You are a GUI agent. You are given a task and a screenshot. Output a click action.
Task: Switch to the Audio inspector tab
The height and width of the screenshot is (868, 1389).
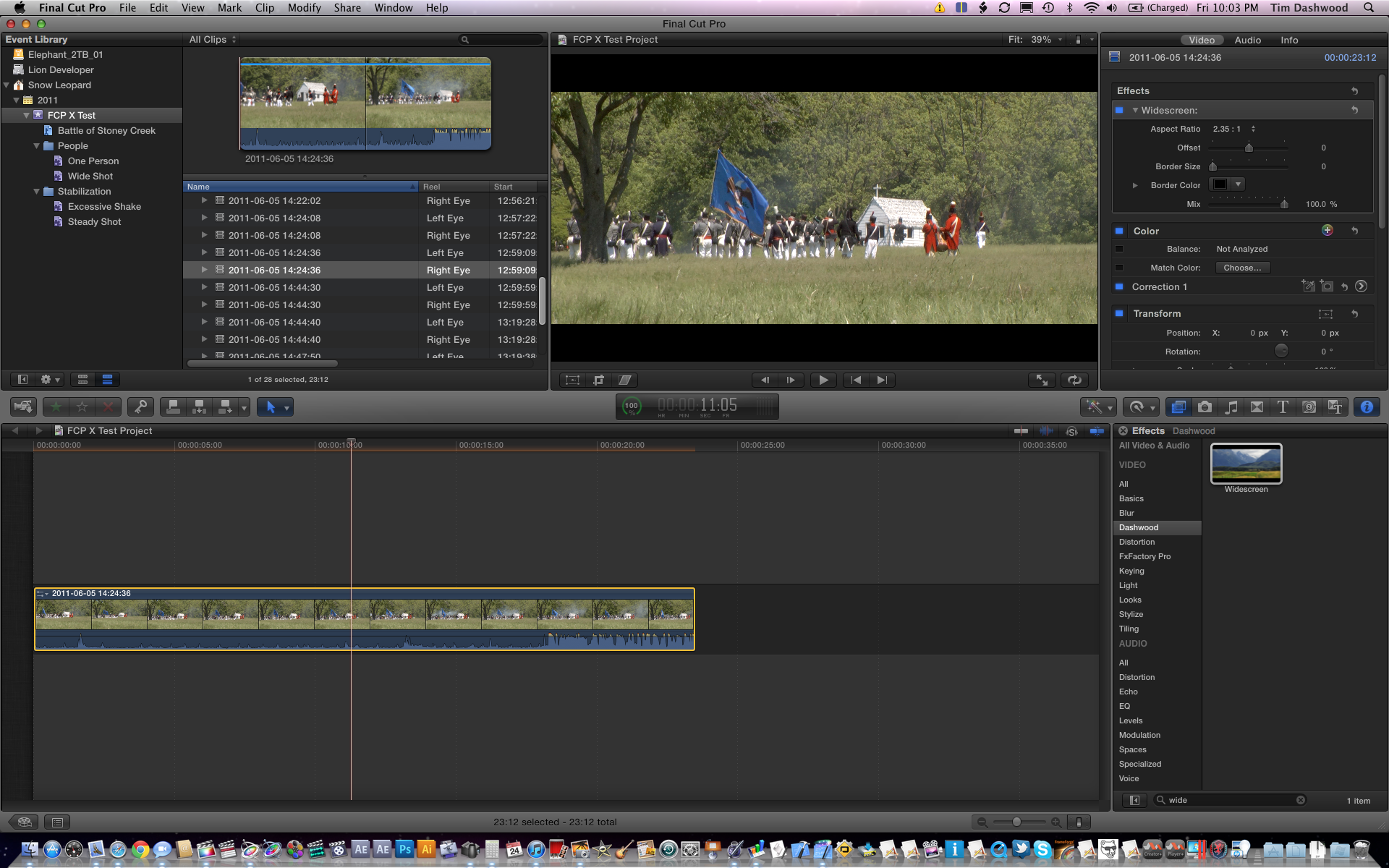point(1247,40)
